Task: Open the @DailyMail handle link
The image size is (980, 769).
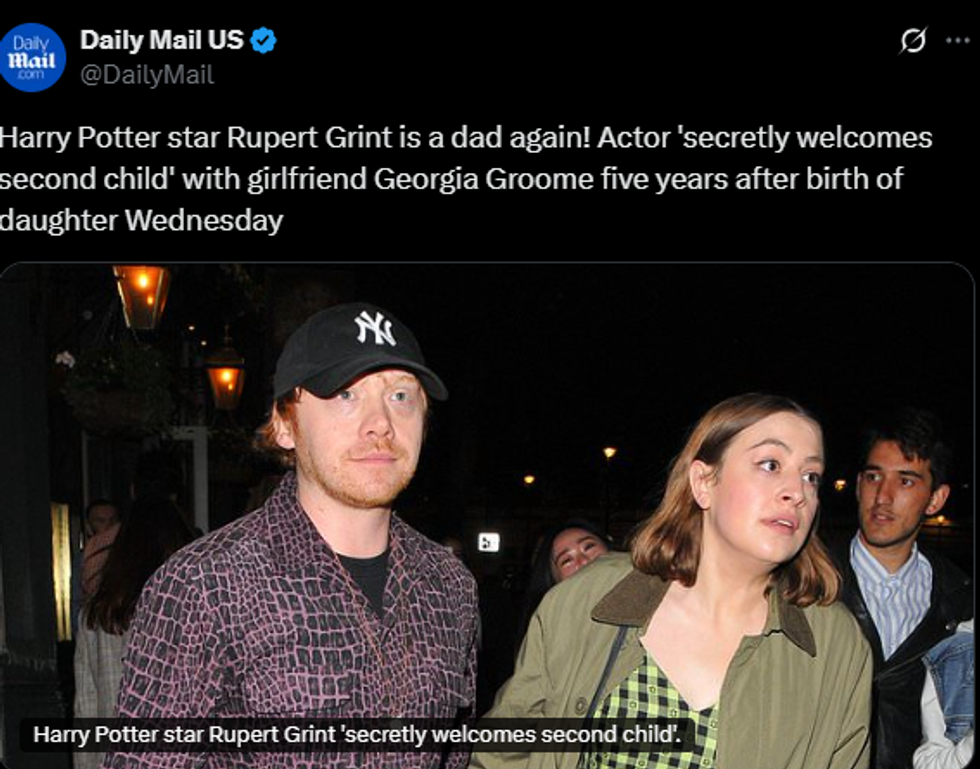Action: (x=148, y=75)
